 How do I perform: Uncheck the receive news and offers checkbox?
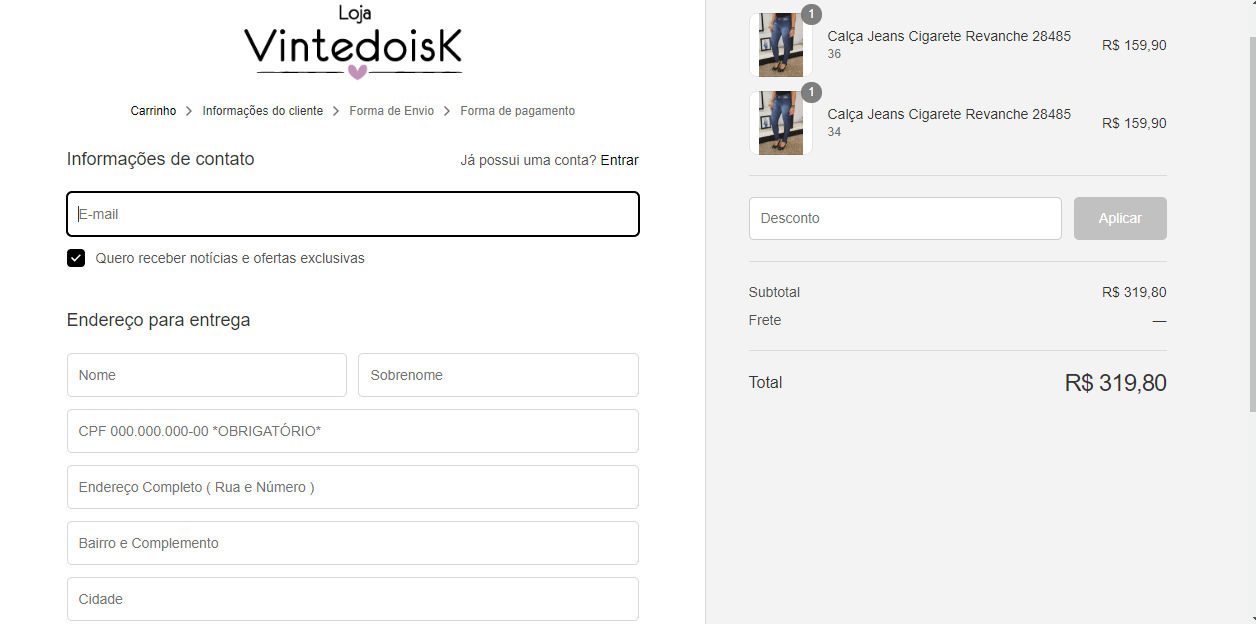[x=76, y=258]
